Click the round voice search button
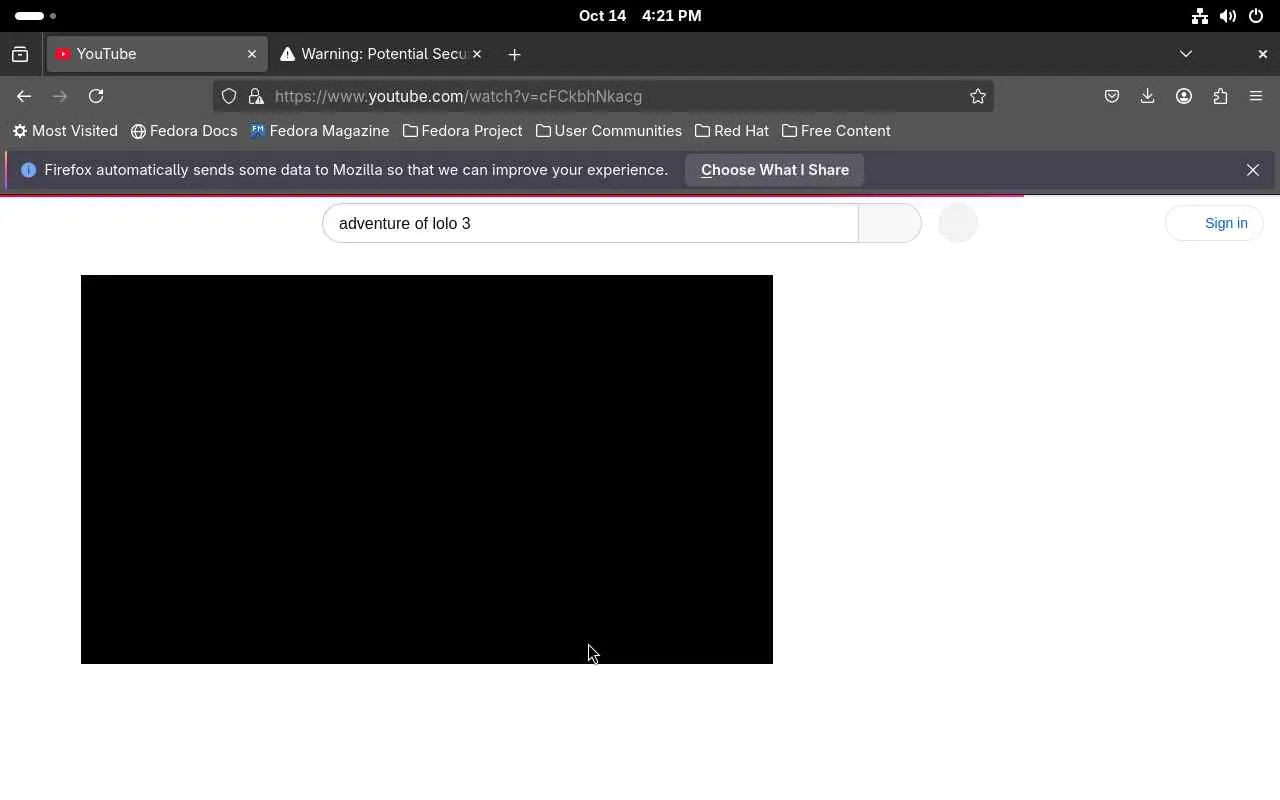Screen dimensions: 1280x800 click(x=958, y=223)
